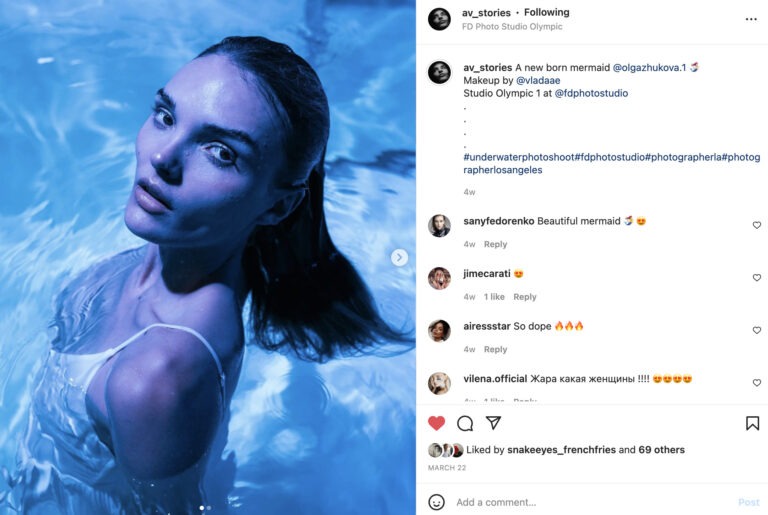This screenshot has height=515, width=768.
Task: View 69 others who liked
Action: (661, 449)
